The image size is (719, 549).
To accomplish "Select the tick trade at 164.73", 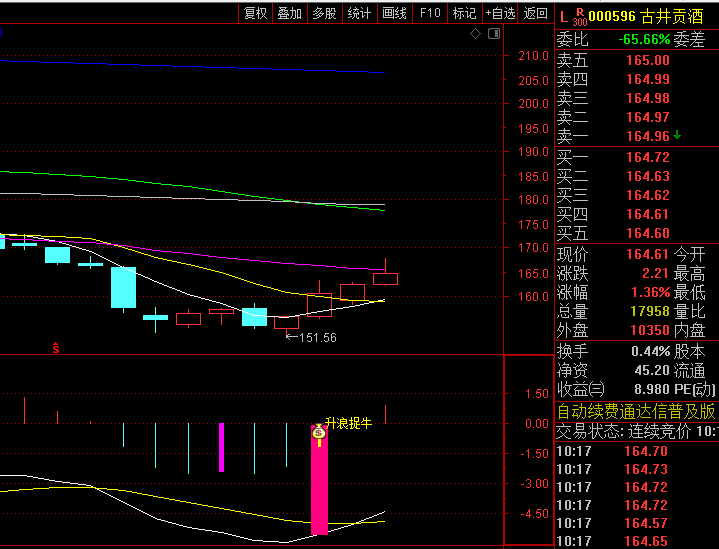I will pos(646,469).
